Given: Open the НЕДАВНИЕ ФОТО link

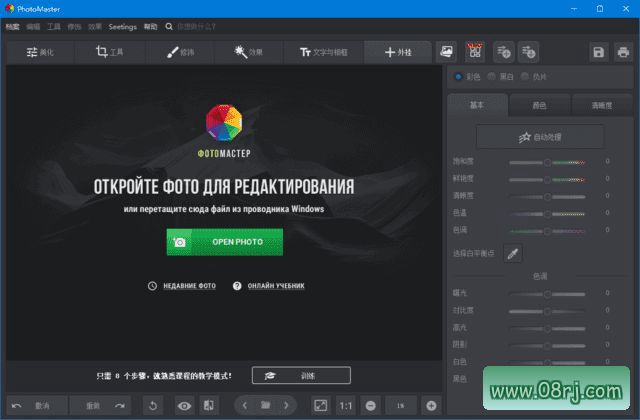Looking at the screenshot, I should 189,286.
